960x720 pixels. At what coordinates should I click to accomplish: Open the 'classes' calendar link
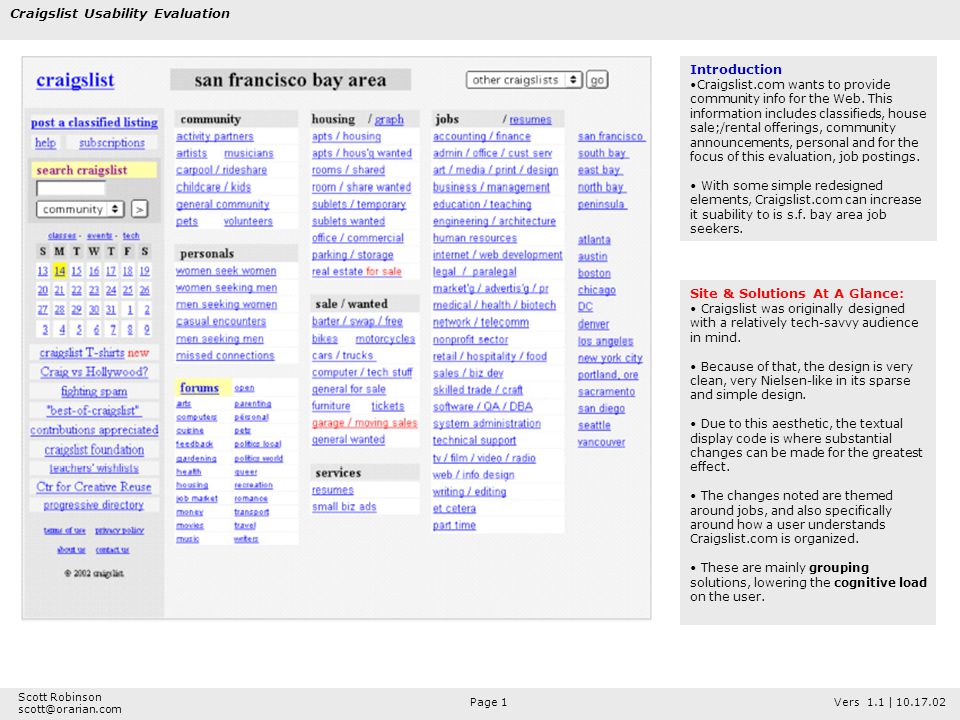62,236
